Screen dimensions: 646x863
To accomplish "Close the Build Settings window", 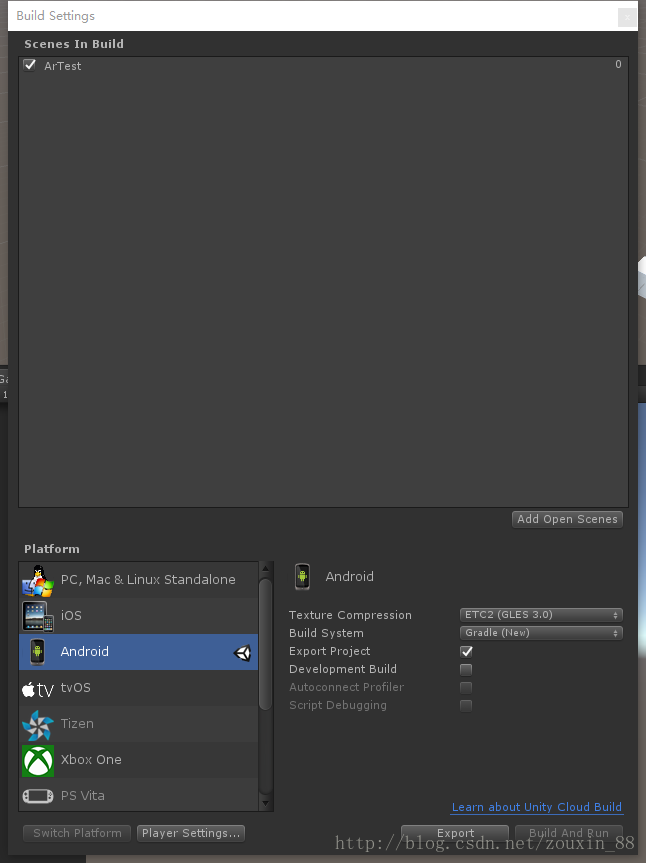I will 627,17.
